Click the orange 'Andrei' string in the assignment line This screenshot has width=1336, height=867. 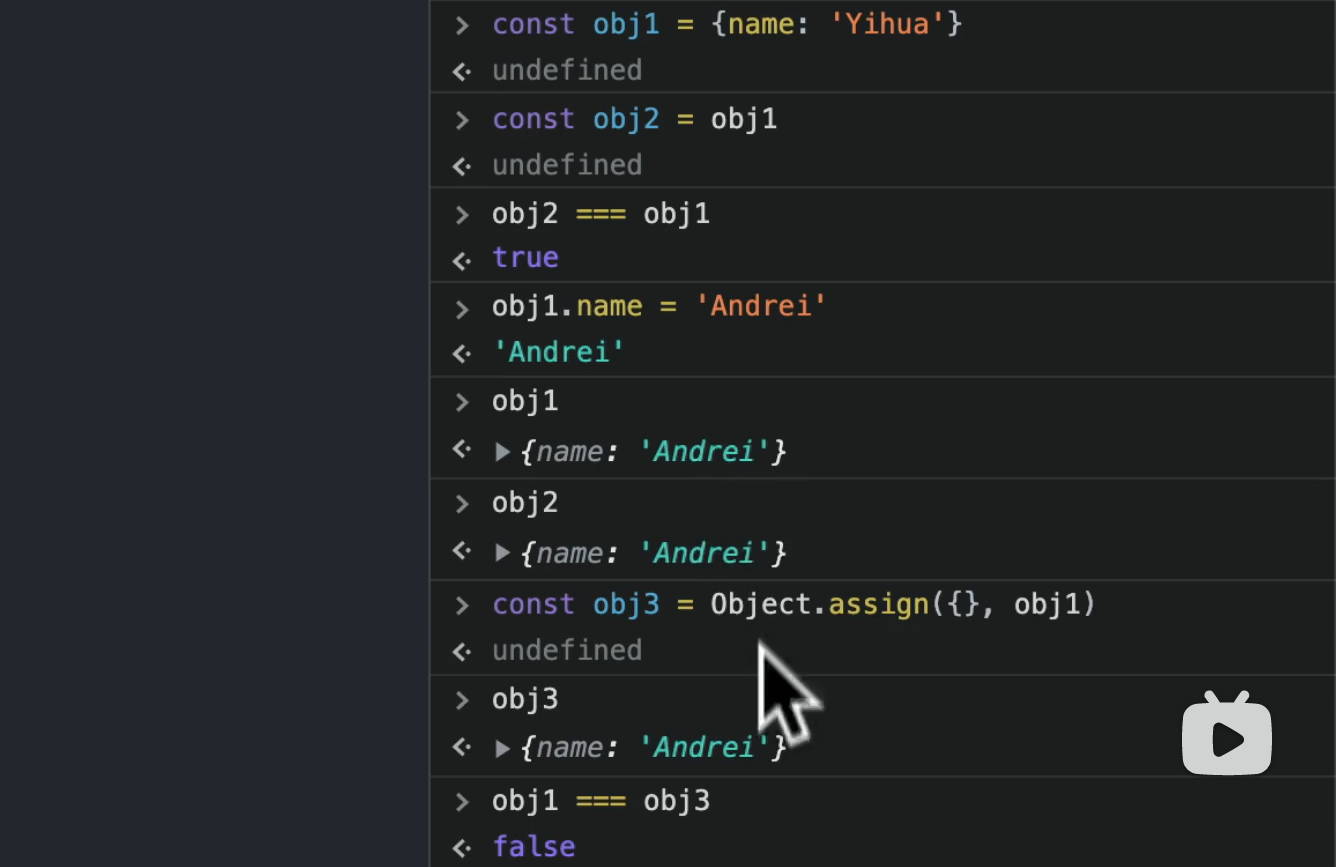coord(768,306)
